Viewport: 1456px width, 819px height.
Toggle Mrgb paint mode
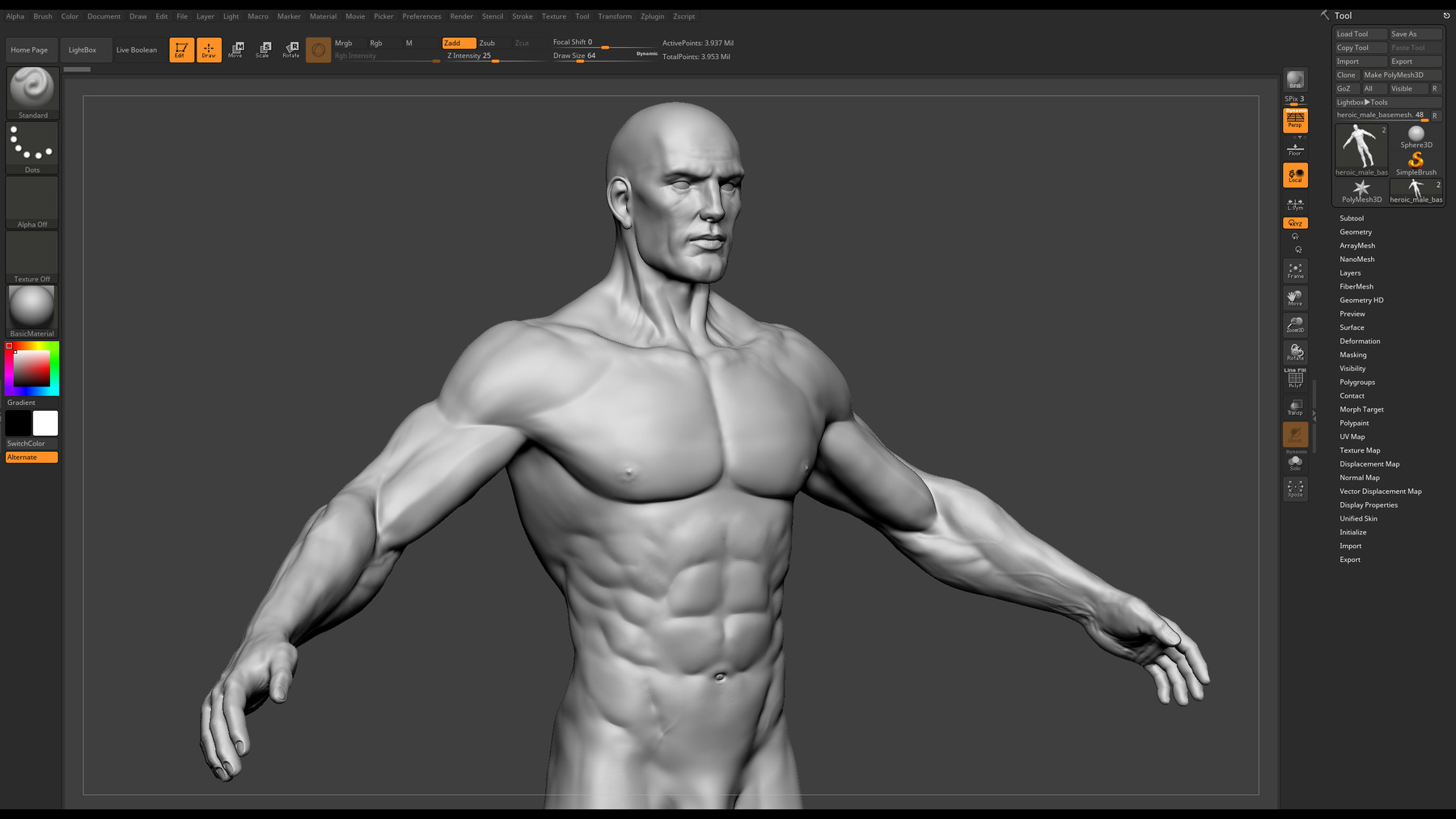coord(344,43)
